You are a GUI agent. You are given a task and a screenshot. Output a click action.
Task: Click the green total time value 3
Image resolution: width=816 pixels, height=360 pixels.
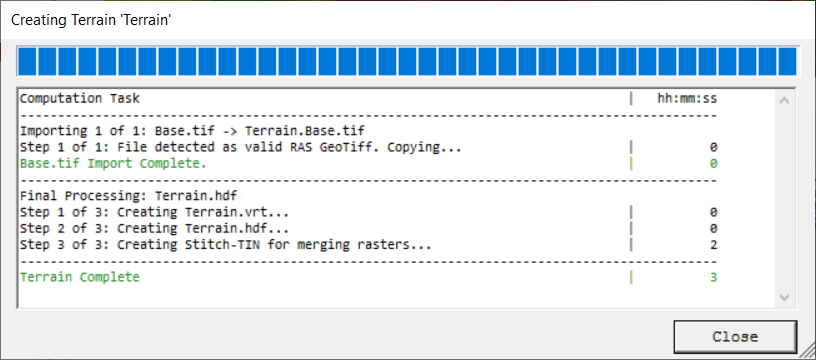pos(713,277)
